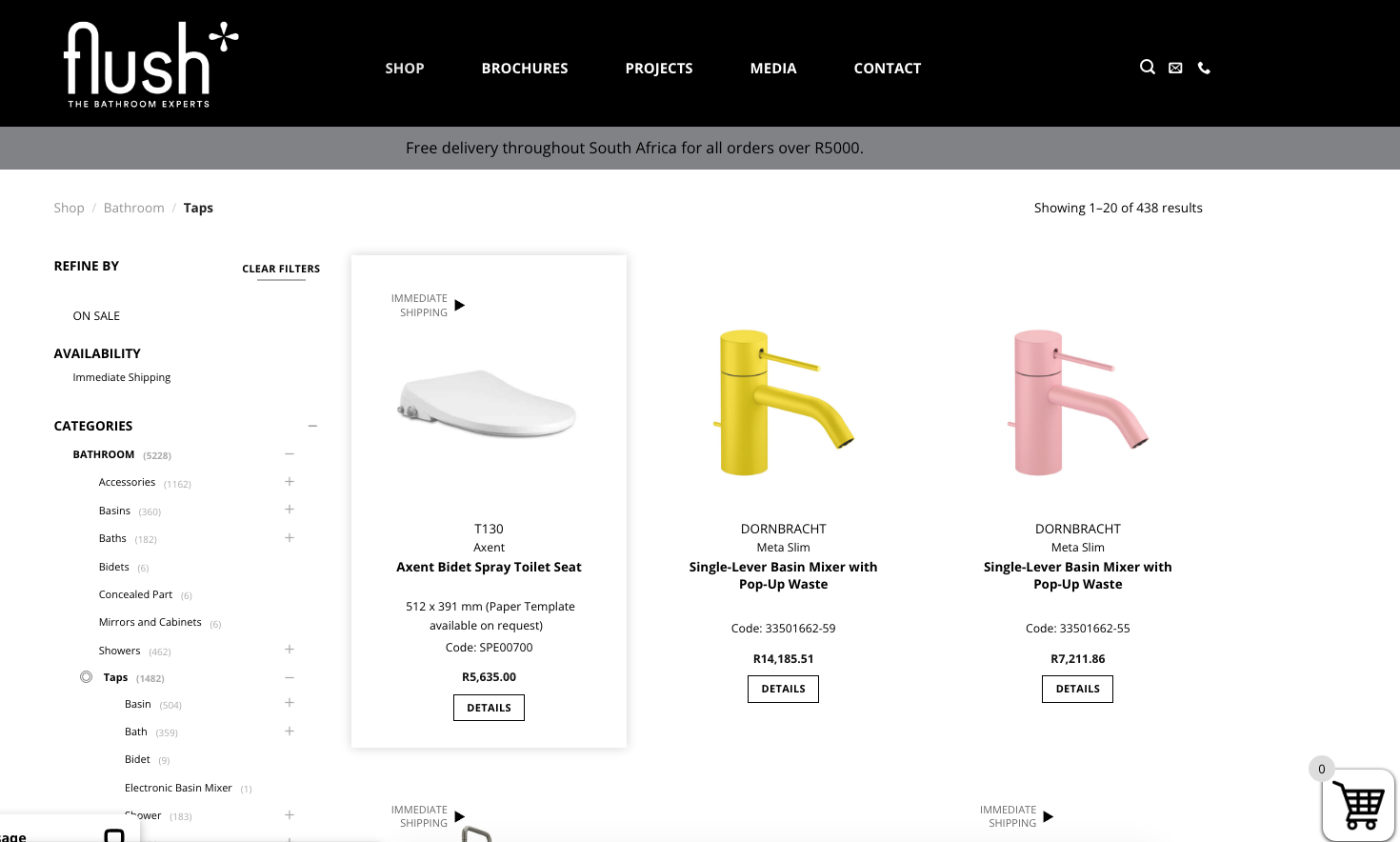1400x842 pixels.
Task: View details of Axent Bidet Spray Toilet Seat
Action: [489, 708]
